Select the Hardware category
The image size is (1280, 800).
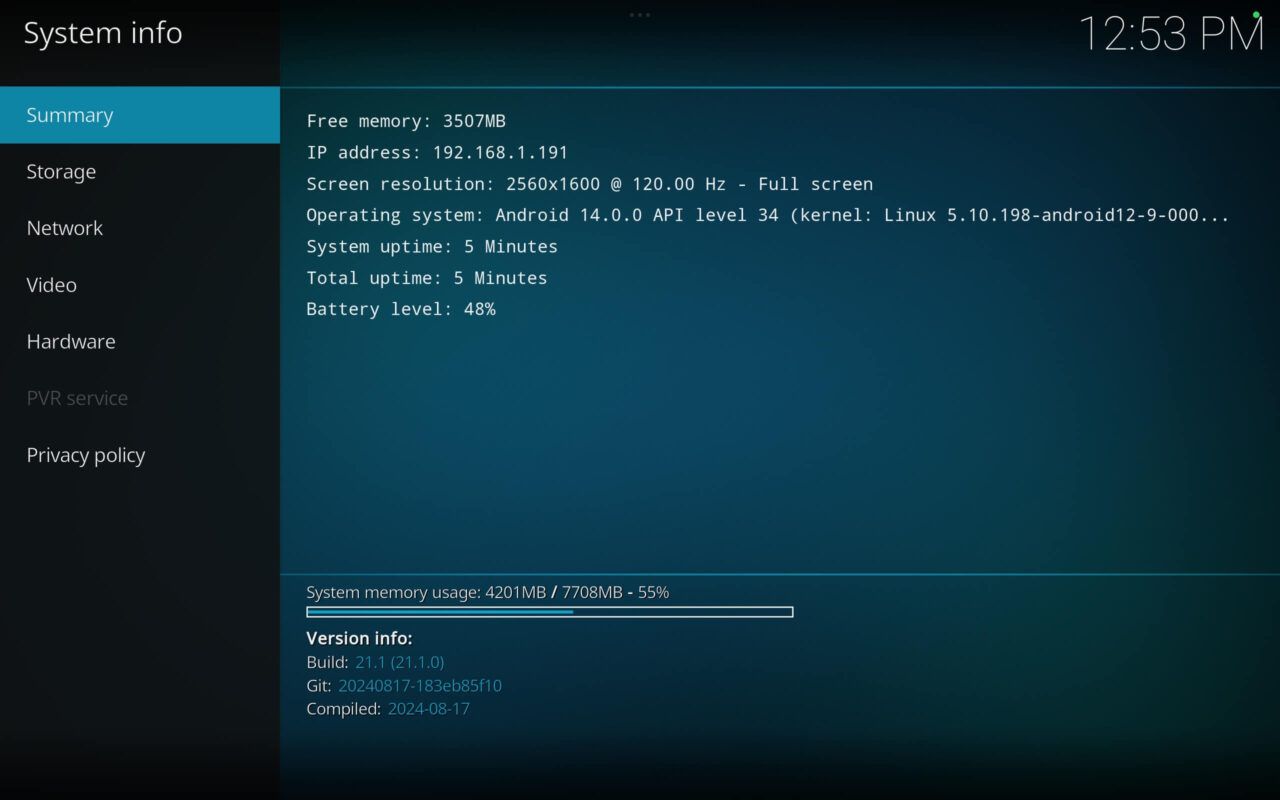click(x=70, y=341)
